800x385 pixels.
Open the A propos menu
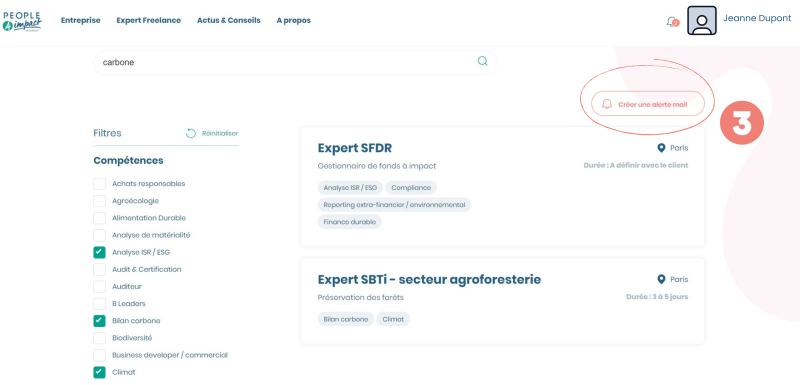click(293, 20)
